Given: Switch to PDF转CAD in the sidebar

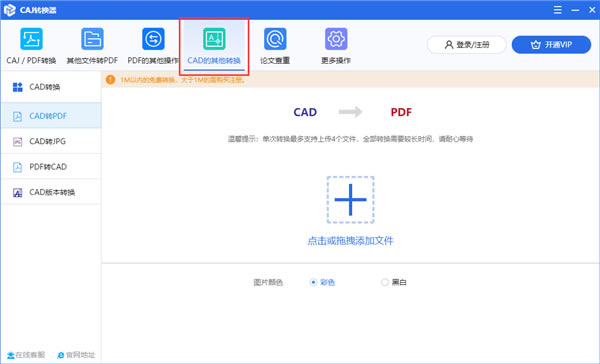Looking at the screenshot, I should pyautogui.click(x=51, y=167).
